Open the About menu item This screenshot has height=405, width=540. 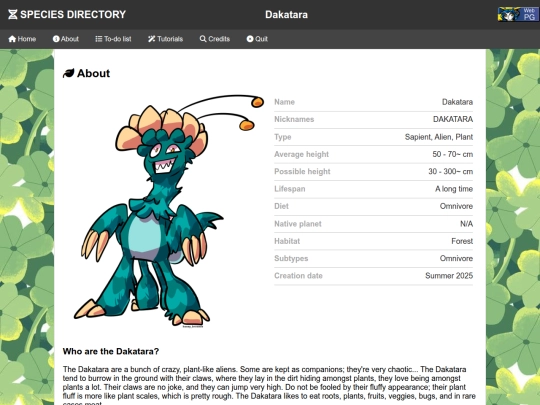coord(66,39)
